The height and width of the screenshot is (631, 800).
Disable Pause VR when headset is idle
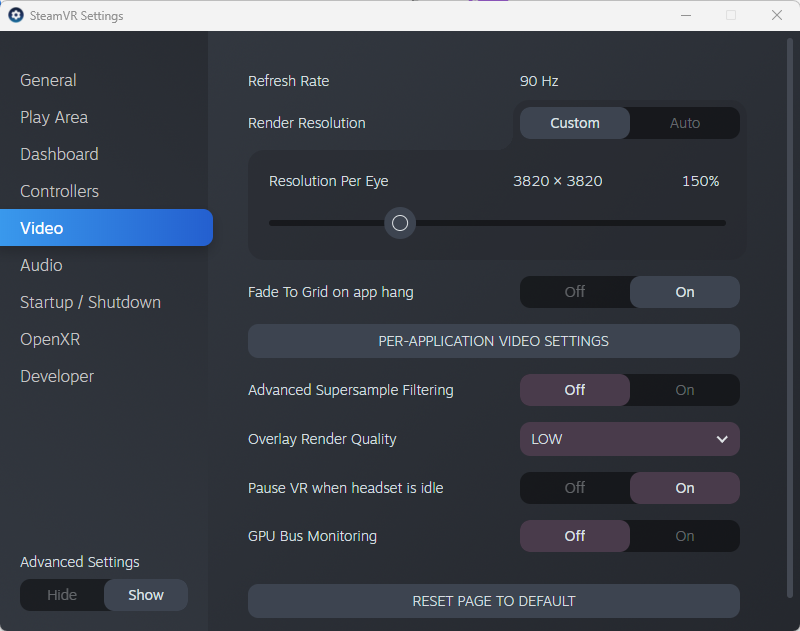click(574, 488)
